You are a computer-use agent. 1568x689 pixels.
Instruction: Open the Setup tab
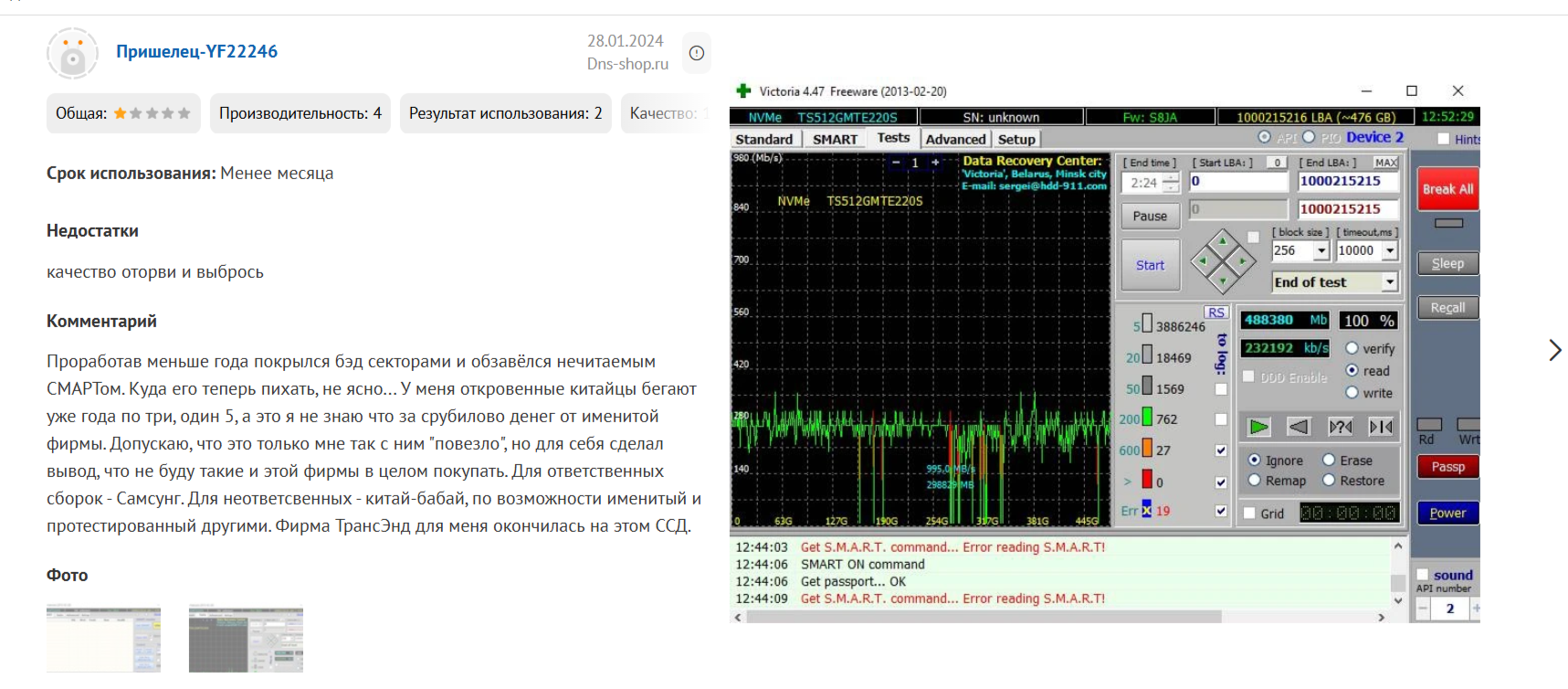(1016, 139)
